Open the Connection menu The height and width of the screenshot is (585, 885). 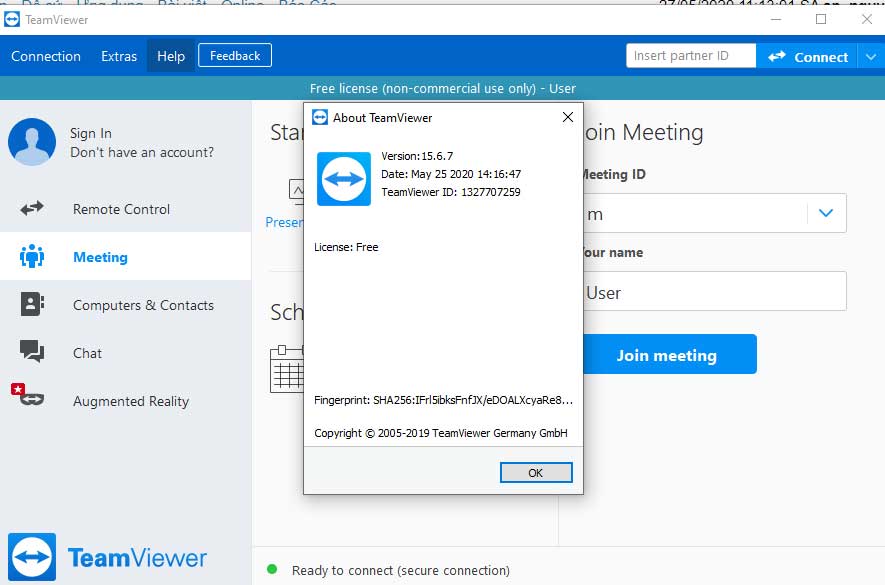(46, 57)
